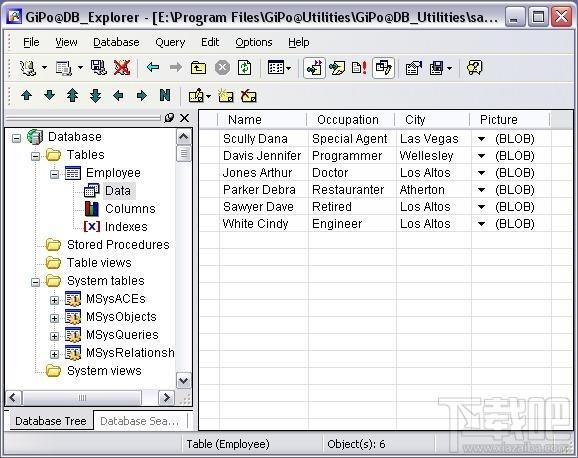Click the help question bubble icon
Image resolution: width=578 pixels, height=458 pixels.
point(474,68)
